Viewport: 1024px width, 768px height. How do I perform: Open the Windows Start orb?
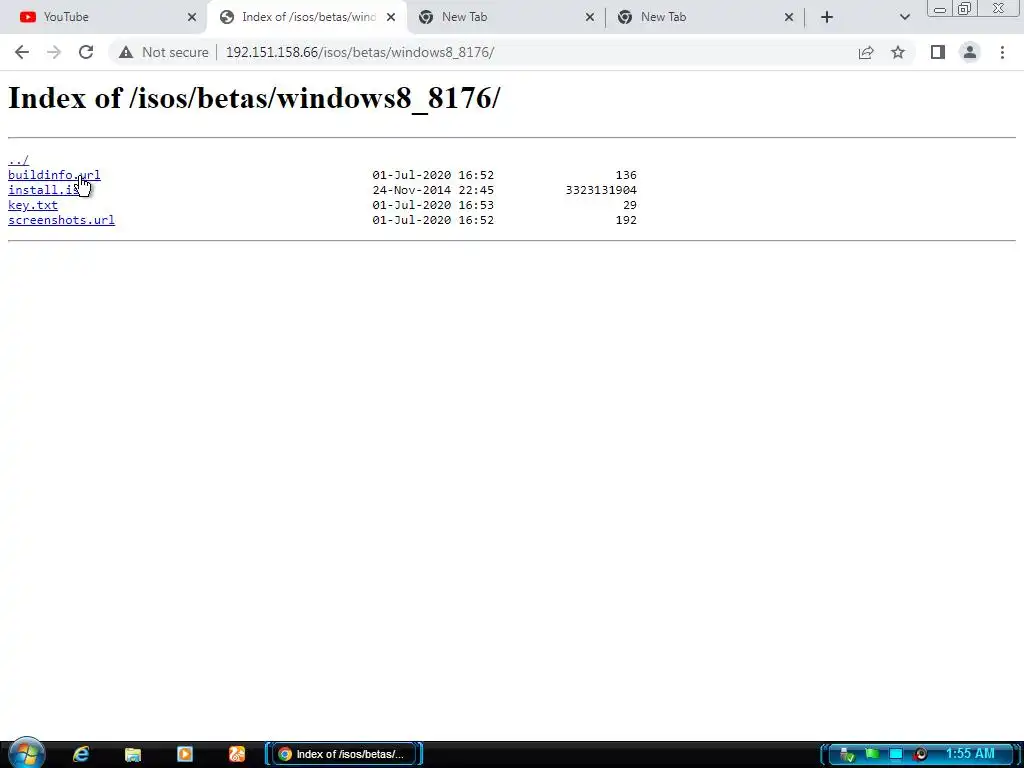26,754
